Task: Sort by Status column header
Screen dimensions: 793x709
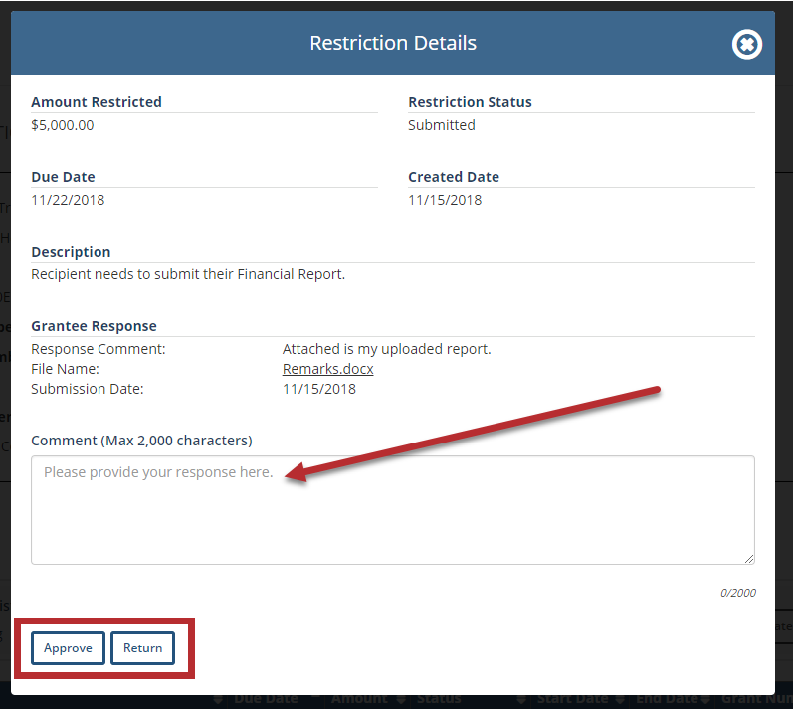Action: [x=439, y=699]
